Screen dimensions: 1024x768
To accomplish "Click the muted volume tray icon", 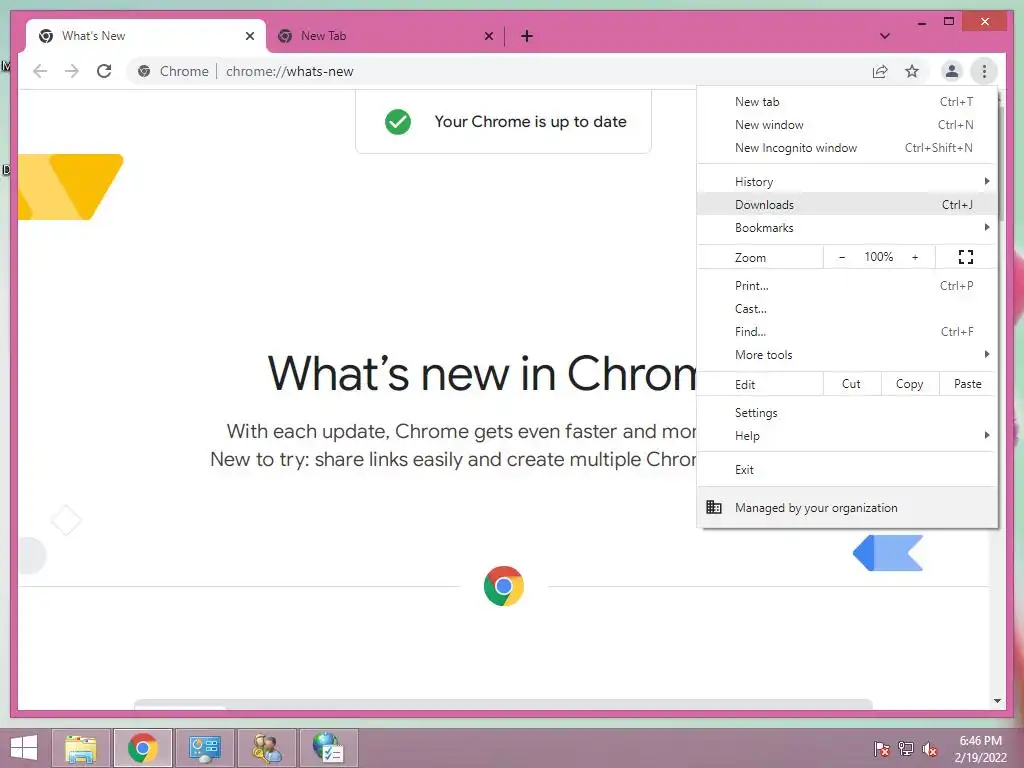I will pos(930,749).
